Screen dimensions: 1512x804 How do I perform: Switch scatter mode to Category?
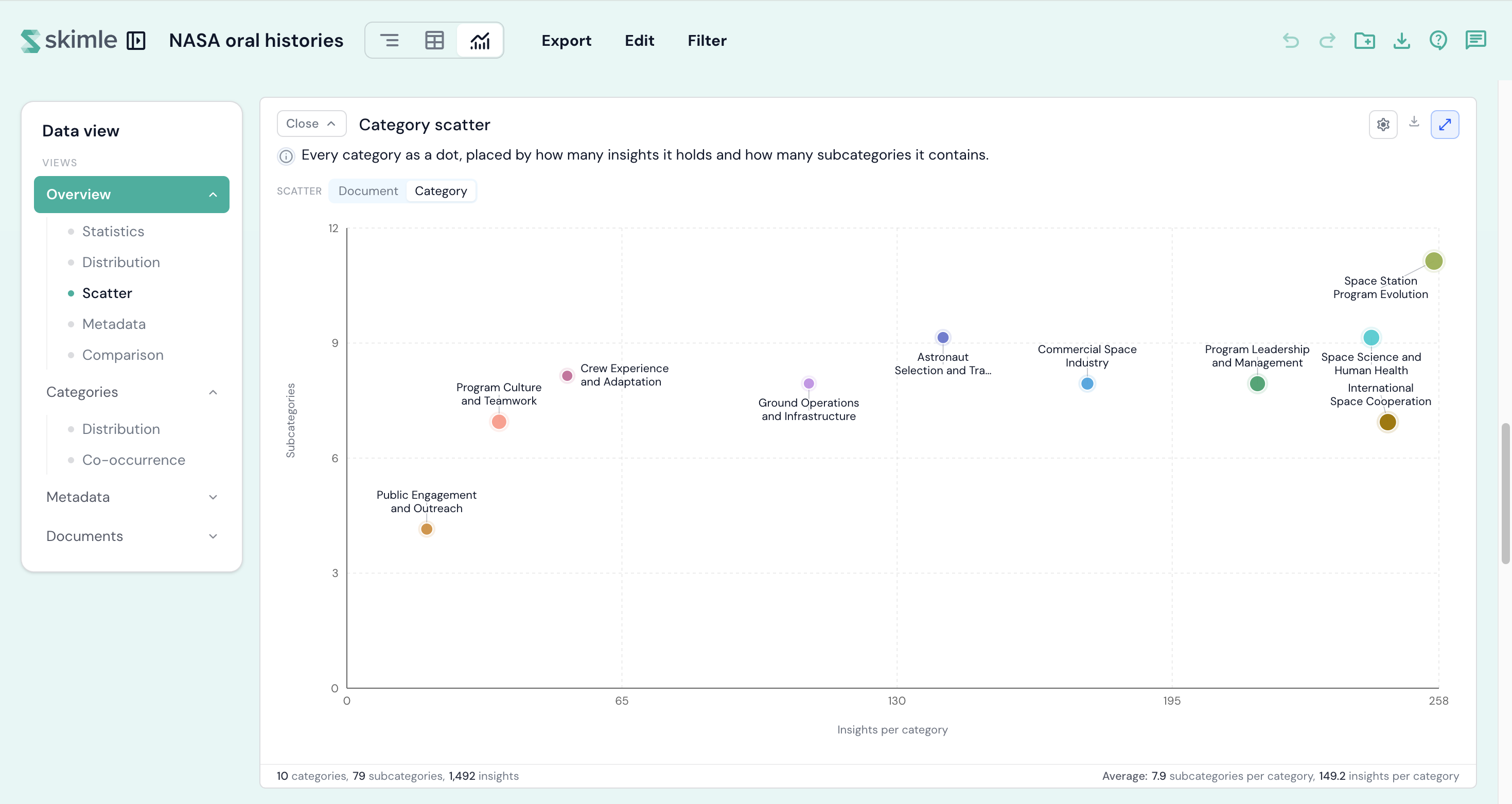coord(441,191)
